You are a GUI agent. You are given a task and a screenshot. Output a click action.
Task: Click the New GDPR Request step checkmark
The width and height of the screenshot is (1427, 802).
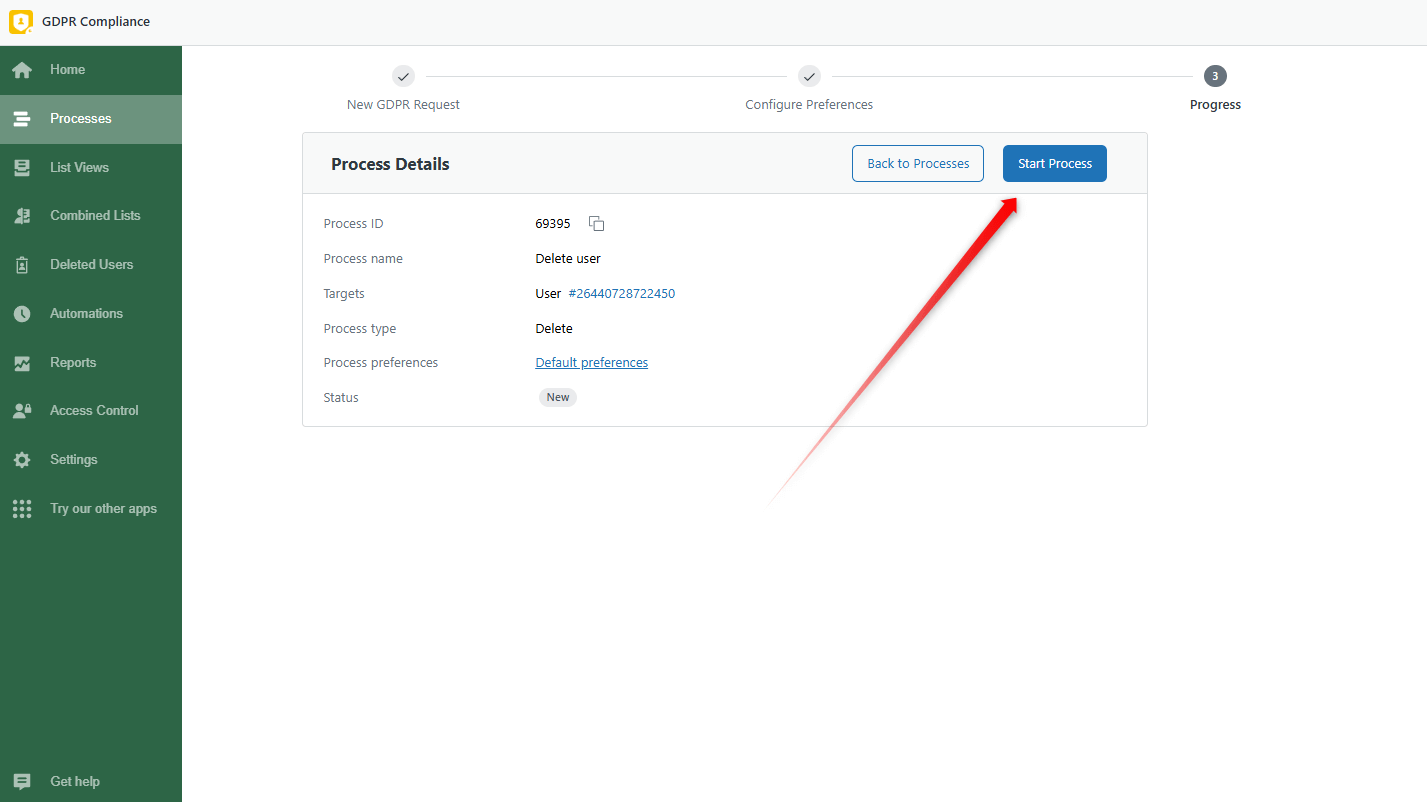[403, 76]
